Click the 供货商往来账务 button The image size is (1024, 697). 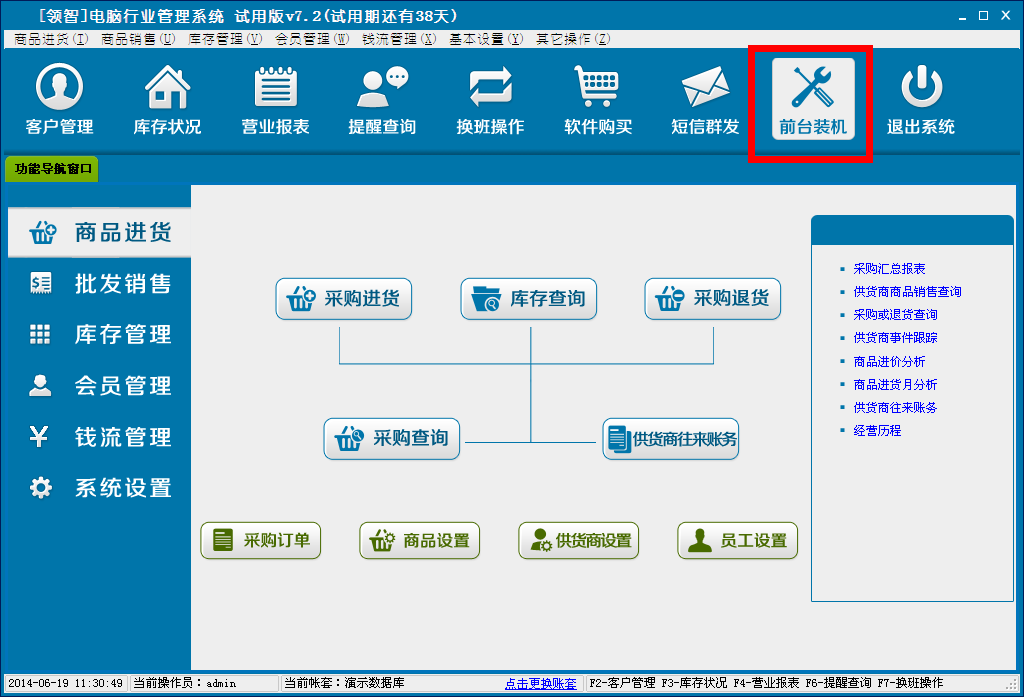click(671, 439)
